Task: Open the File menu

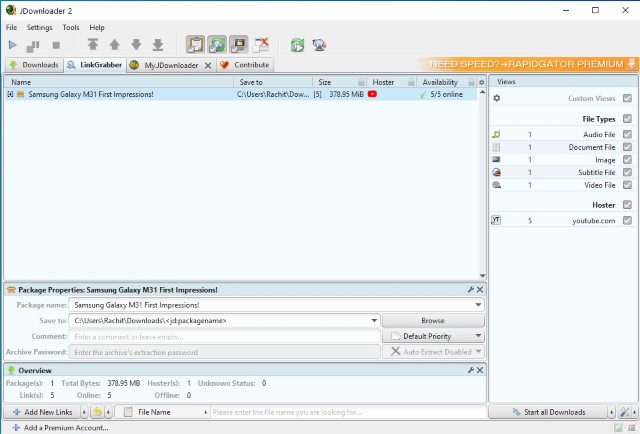Action: (x=11, y=27)
